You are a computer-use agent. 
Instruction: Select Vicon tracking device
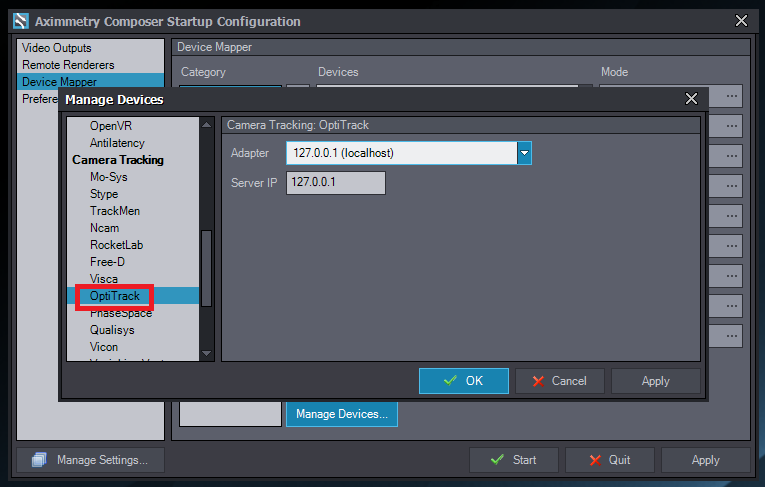(103, 347)
